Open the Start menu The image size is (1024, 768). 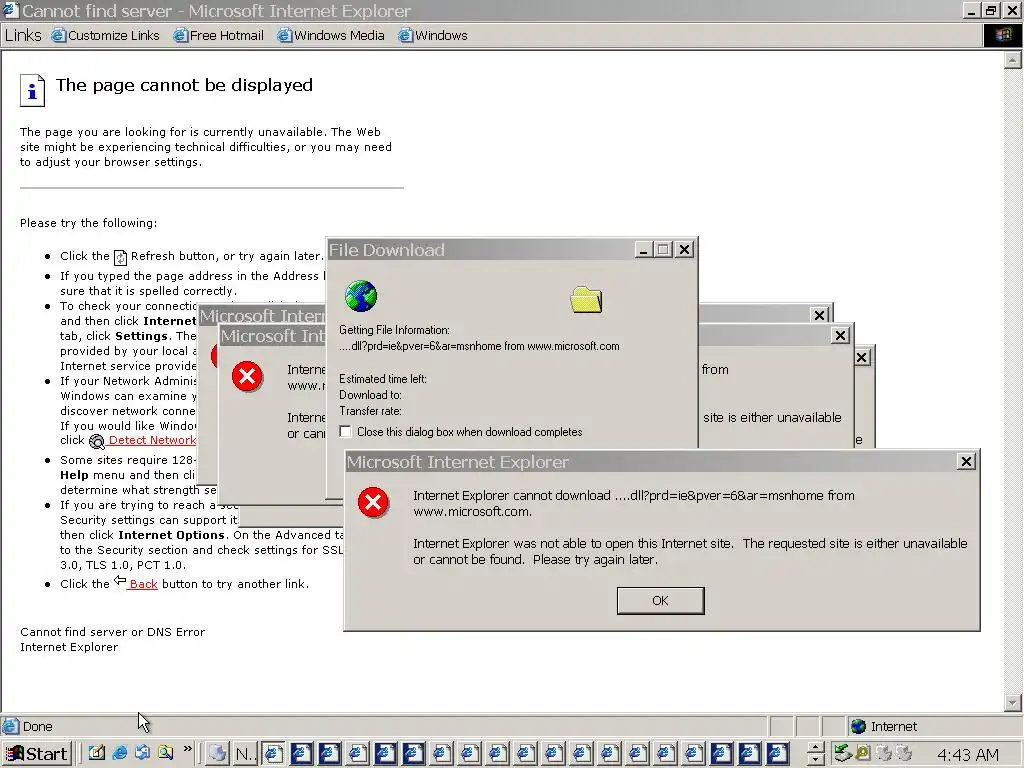coord(37,754)
